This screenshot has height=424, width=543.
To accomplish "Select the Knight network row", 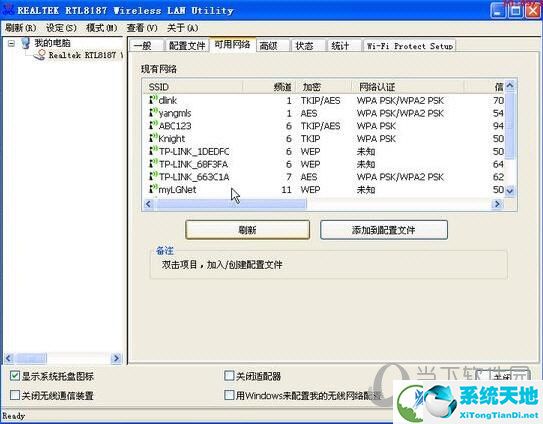I will (324, 139).
